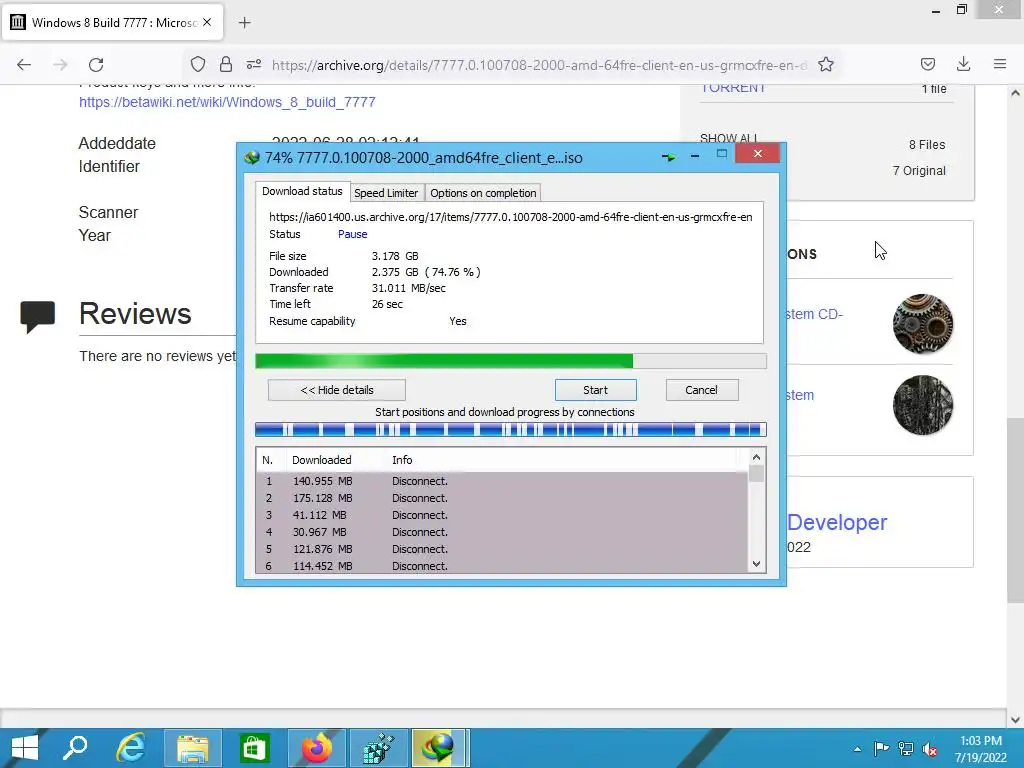The height and width of the screenshot is (768, 1024).
Task: Click the 7 Original count text
Action: 919,171
